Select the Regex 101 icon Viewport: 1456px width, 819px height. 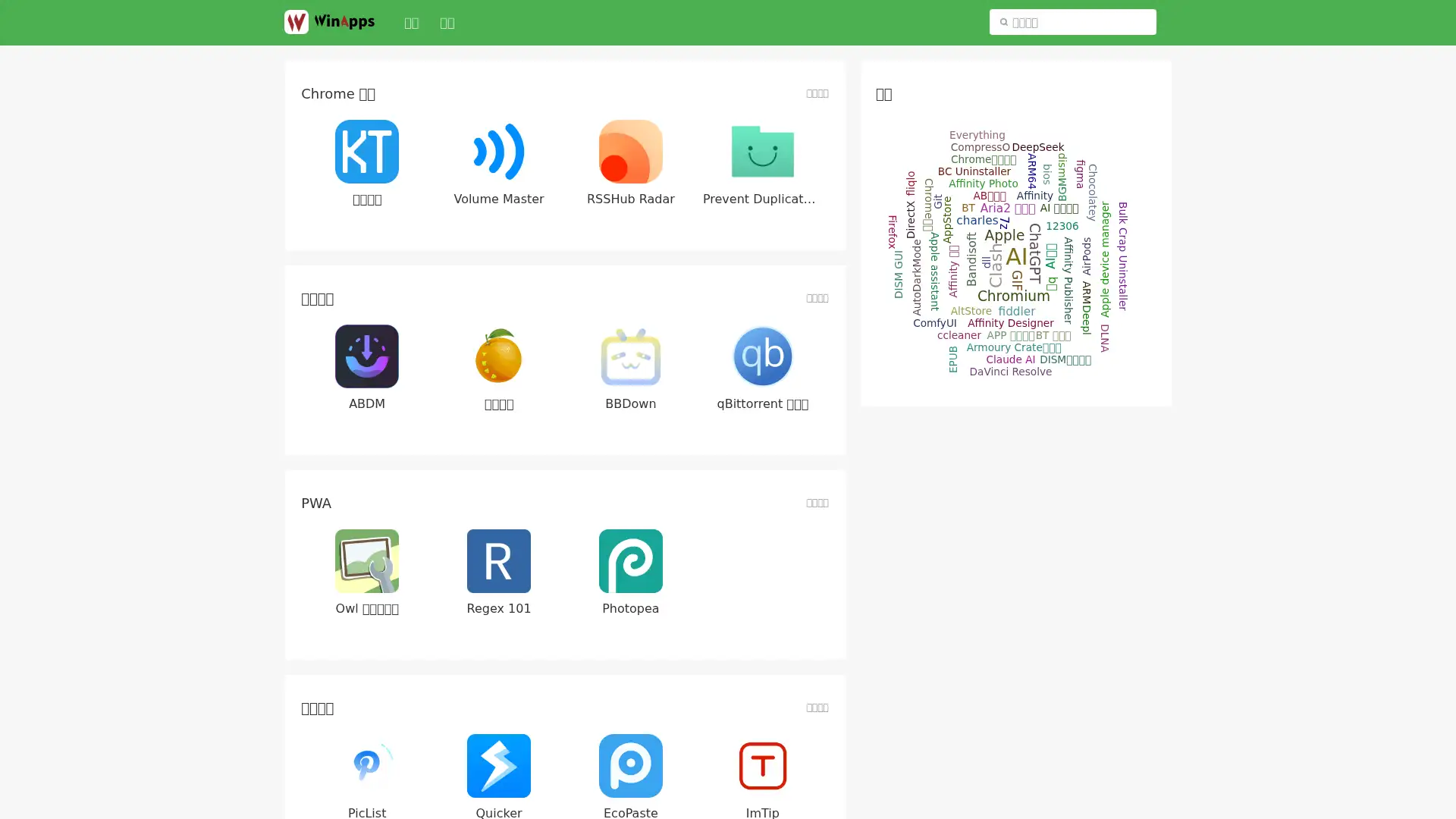click(498, 561)
